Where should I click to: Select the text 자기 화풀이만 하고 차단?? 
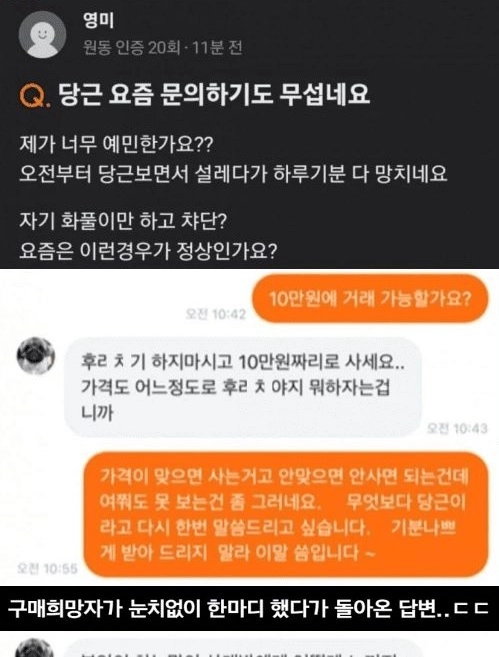point(123,221)
